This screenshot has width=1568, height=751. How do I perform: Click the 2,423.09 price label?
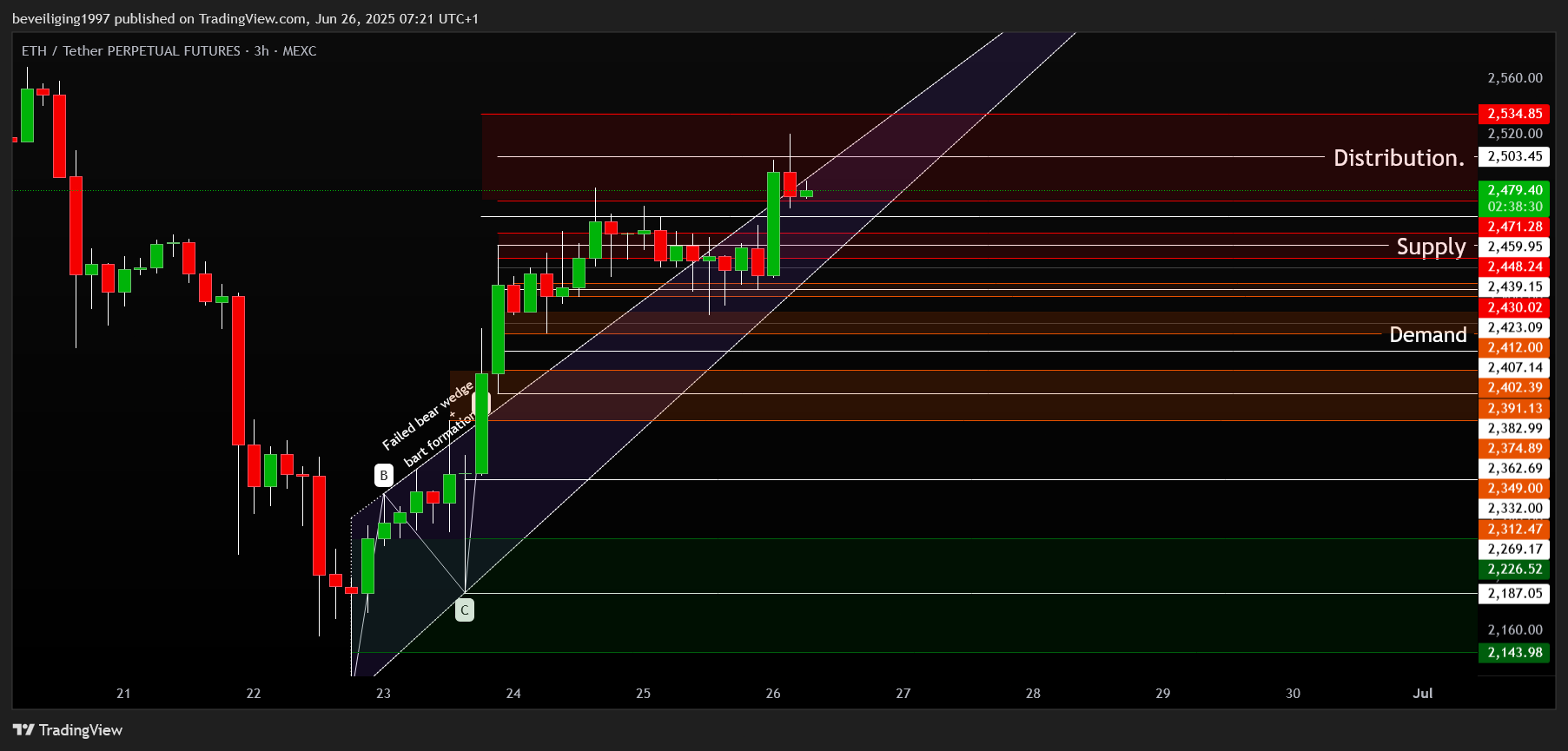coord(1514,327)
